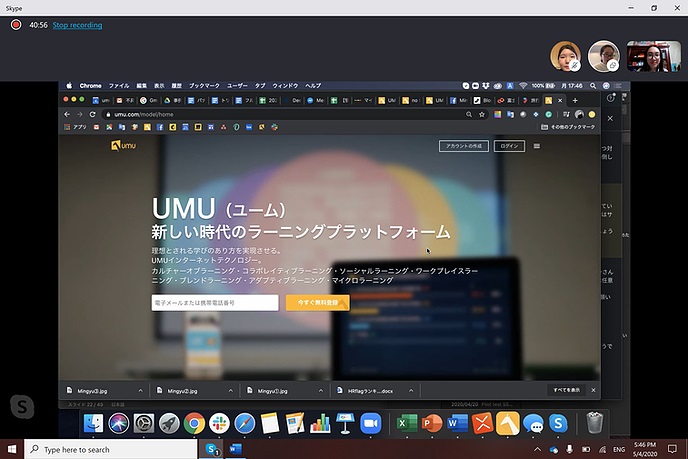Open the 履歴 menu

(176, 86)
